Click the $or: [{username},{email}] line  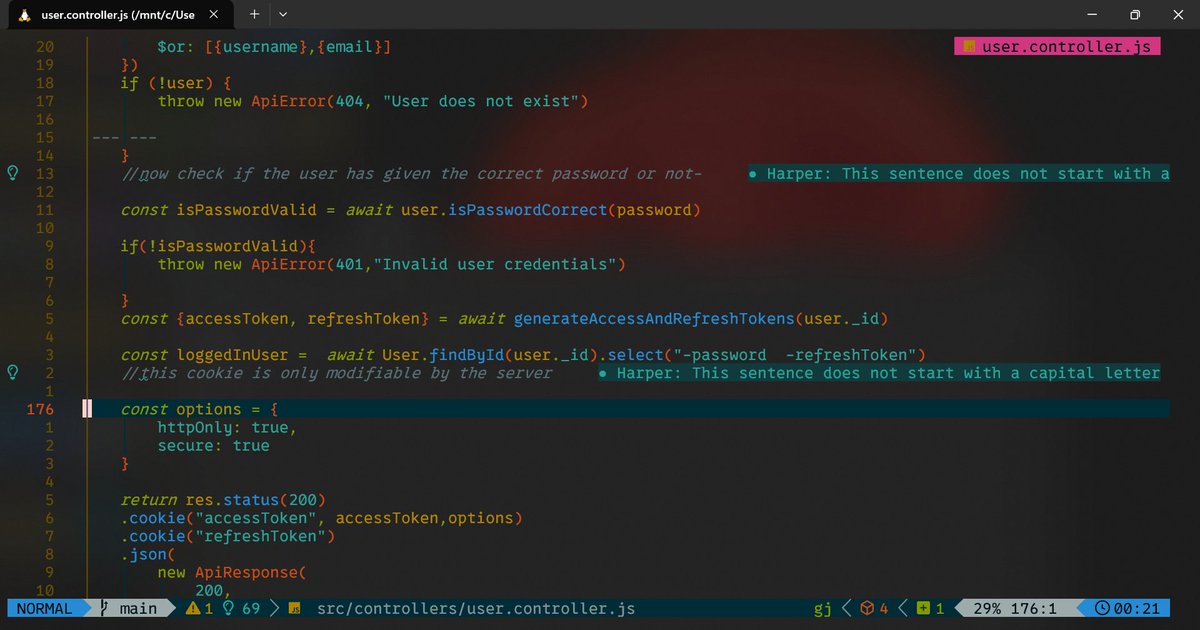(274, 47)
